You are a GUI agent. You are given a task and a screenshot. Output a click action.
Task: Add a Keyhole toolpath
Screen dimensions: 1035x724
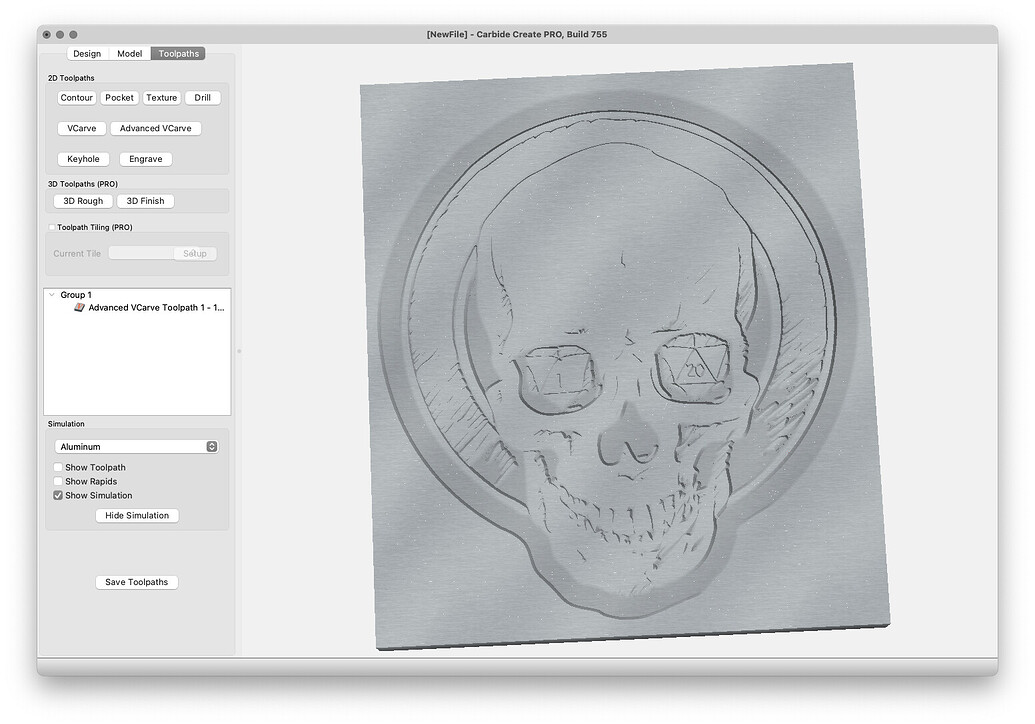[83, 159]
